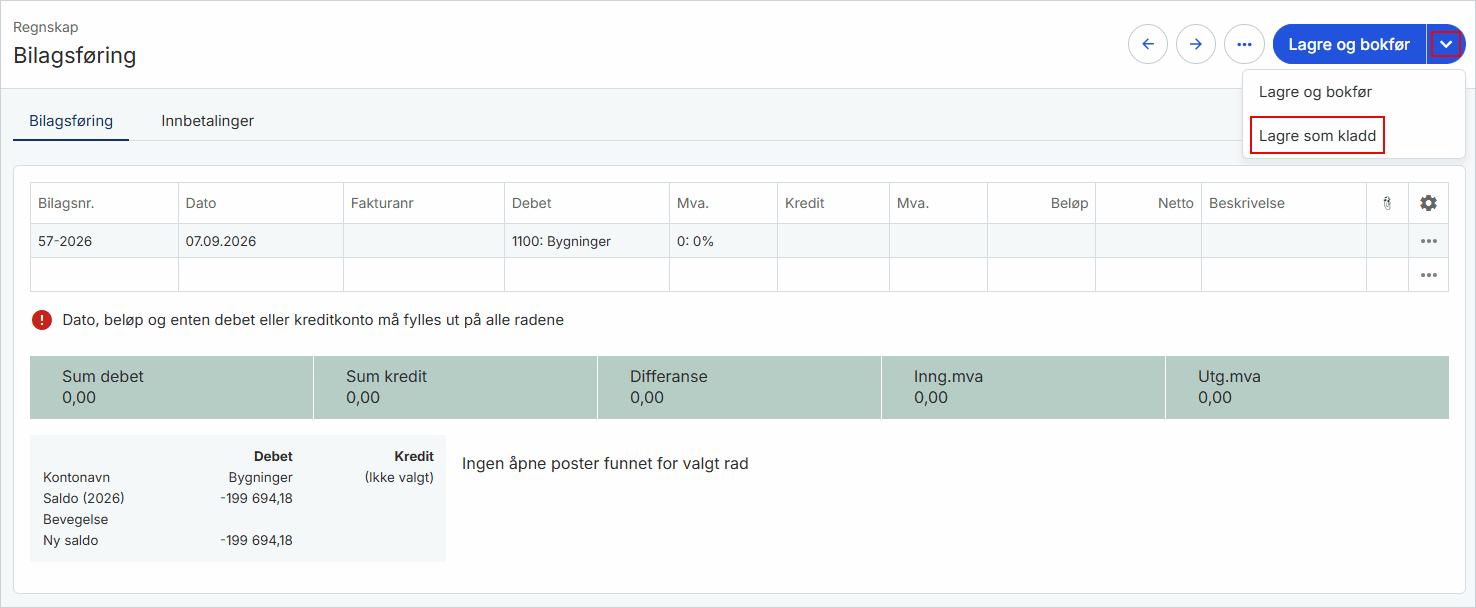
Task: Select the Mva. cell '0: 0%'
Action: point(724,241)
